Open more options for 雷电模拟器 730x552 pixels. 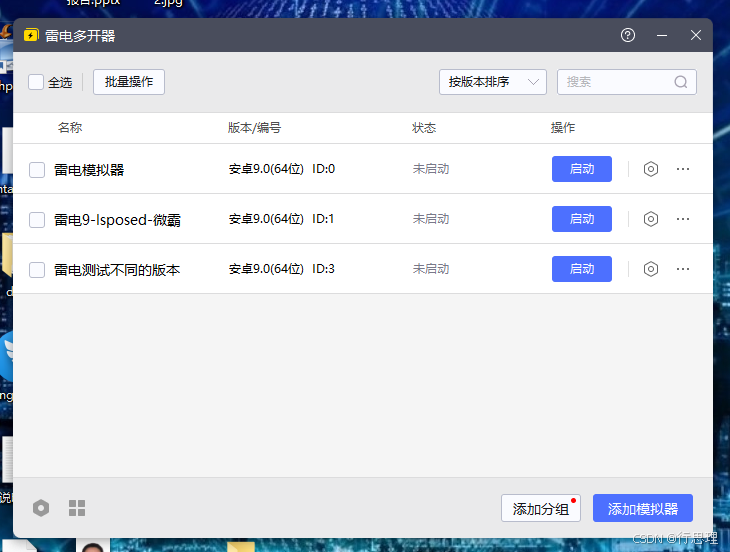683,169
